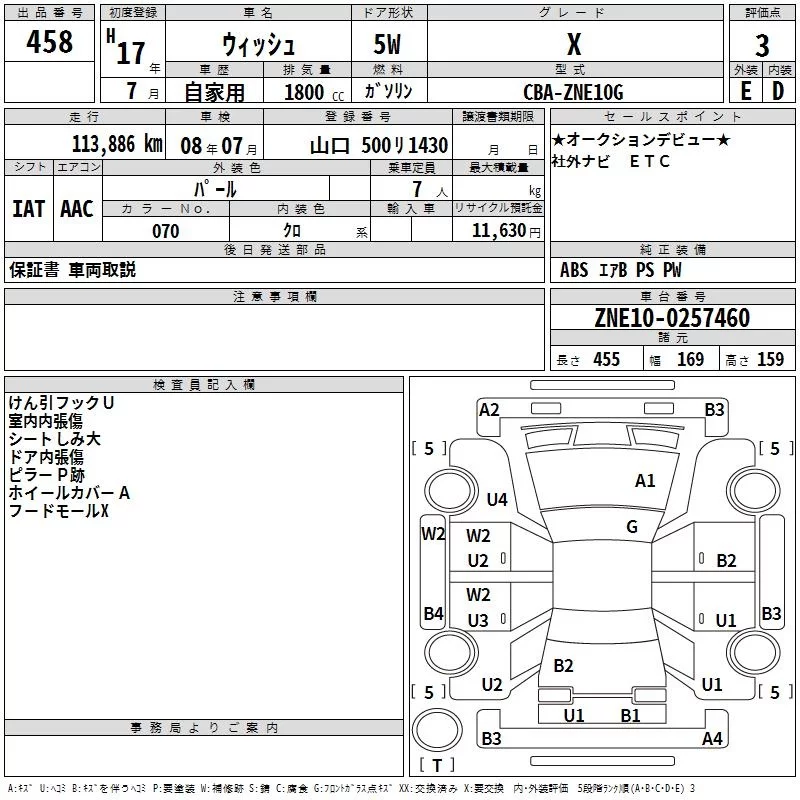Click the 後日発送部品 header

(275, 249)
